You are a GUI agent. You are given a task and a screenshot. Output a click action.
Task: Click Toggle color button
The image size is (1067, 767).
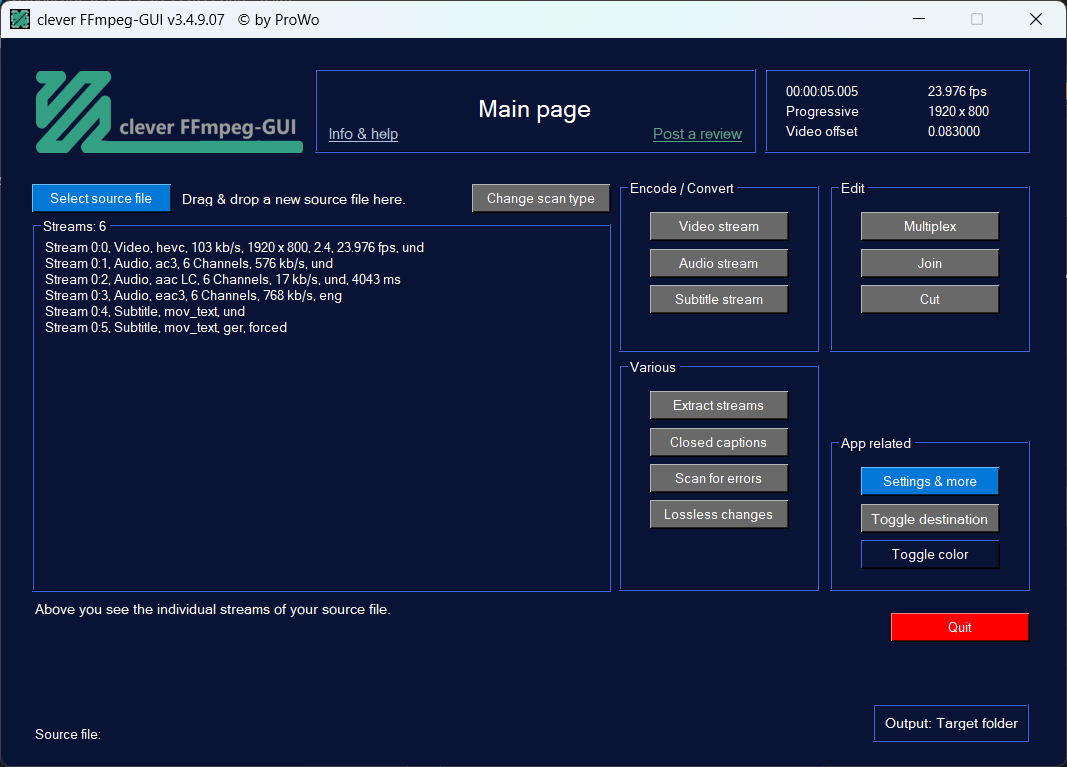click(x=930, y=554)
